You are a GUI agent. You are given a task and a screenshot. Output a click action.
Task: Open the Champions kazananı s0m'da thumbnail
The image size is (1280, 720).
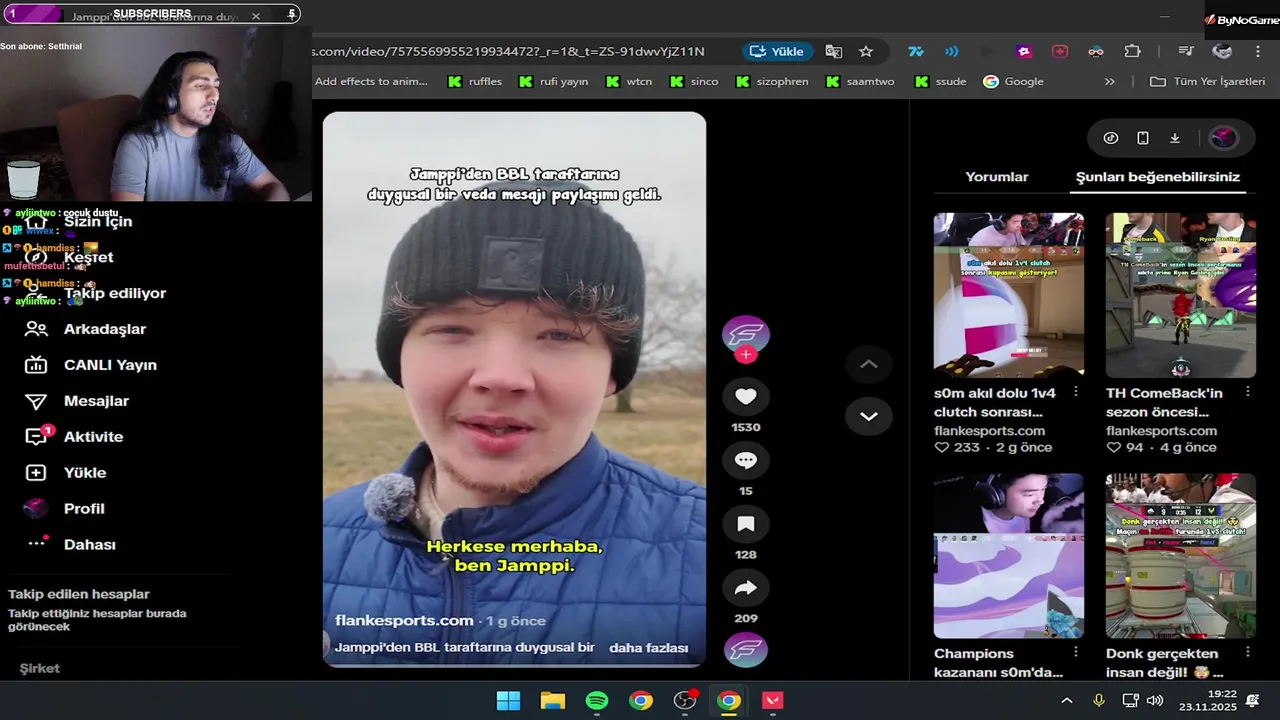tap(1008, 556)
